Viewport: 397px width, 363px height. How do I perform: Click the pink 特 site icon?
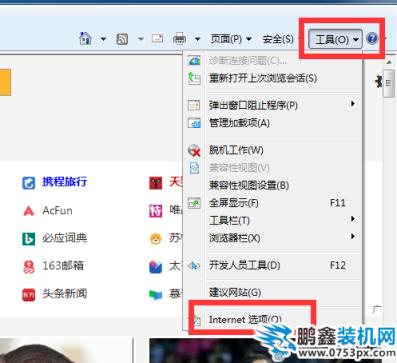coord(155,211)
